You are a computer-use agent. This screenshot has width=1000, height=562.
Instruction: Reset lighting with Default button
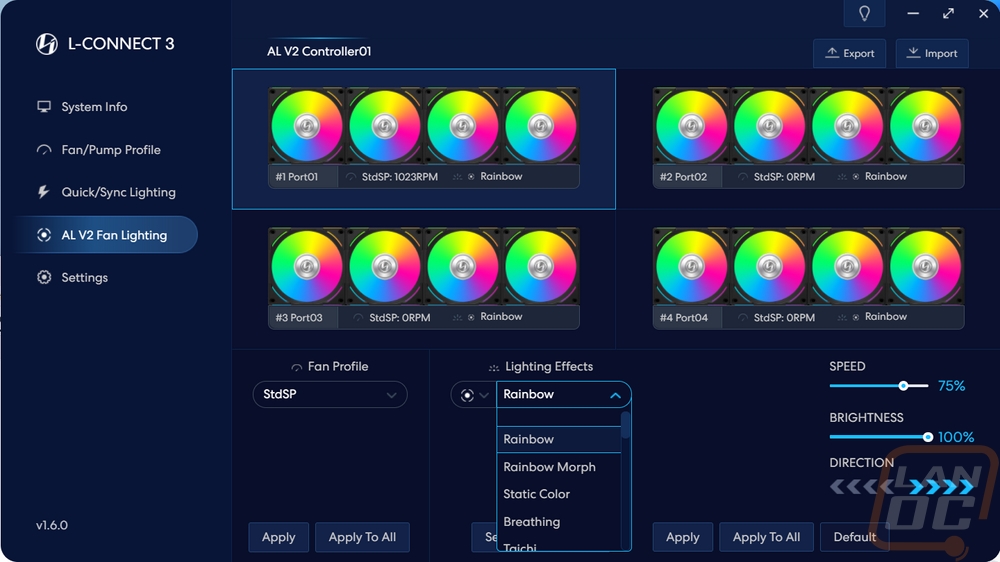tap(855, 537)
